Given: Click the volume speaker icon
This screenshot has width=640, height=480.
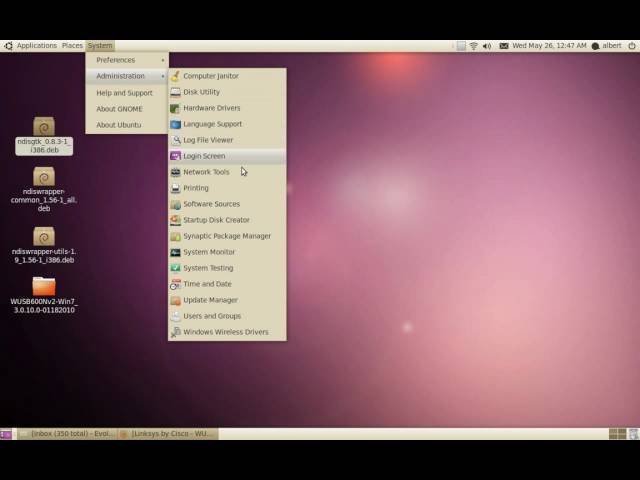Looking at the screenshot, I should pos(487,46).
